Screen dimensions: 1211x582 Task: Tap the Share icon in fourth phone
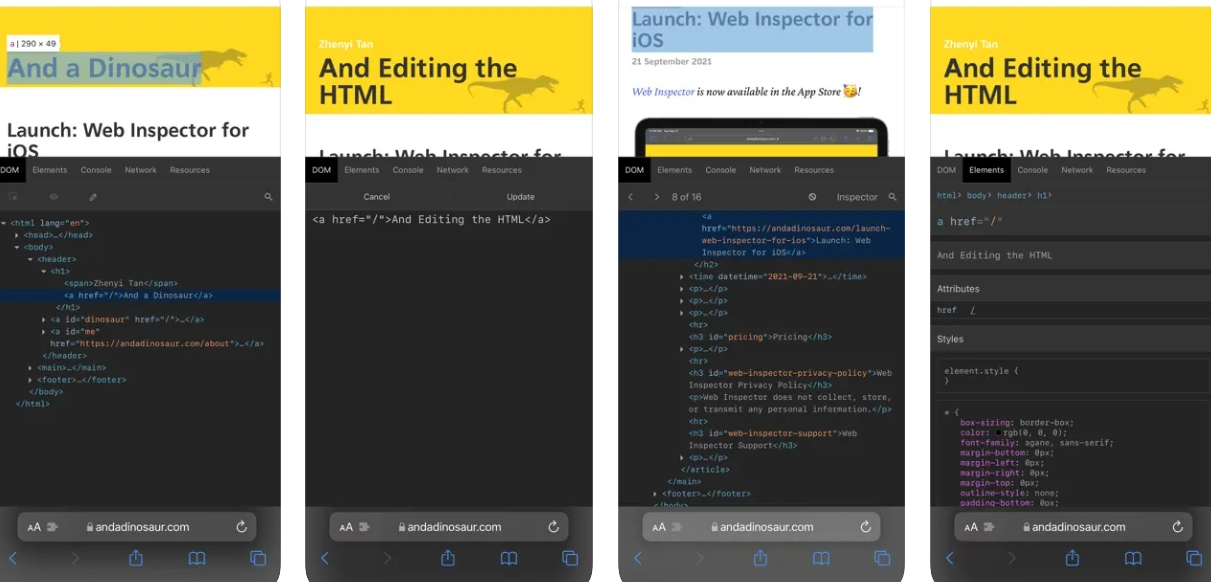(1072, 558)
